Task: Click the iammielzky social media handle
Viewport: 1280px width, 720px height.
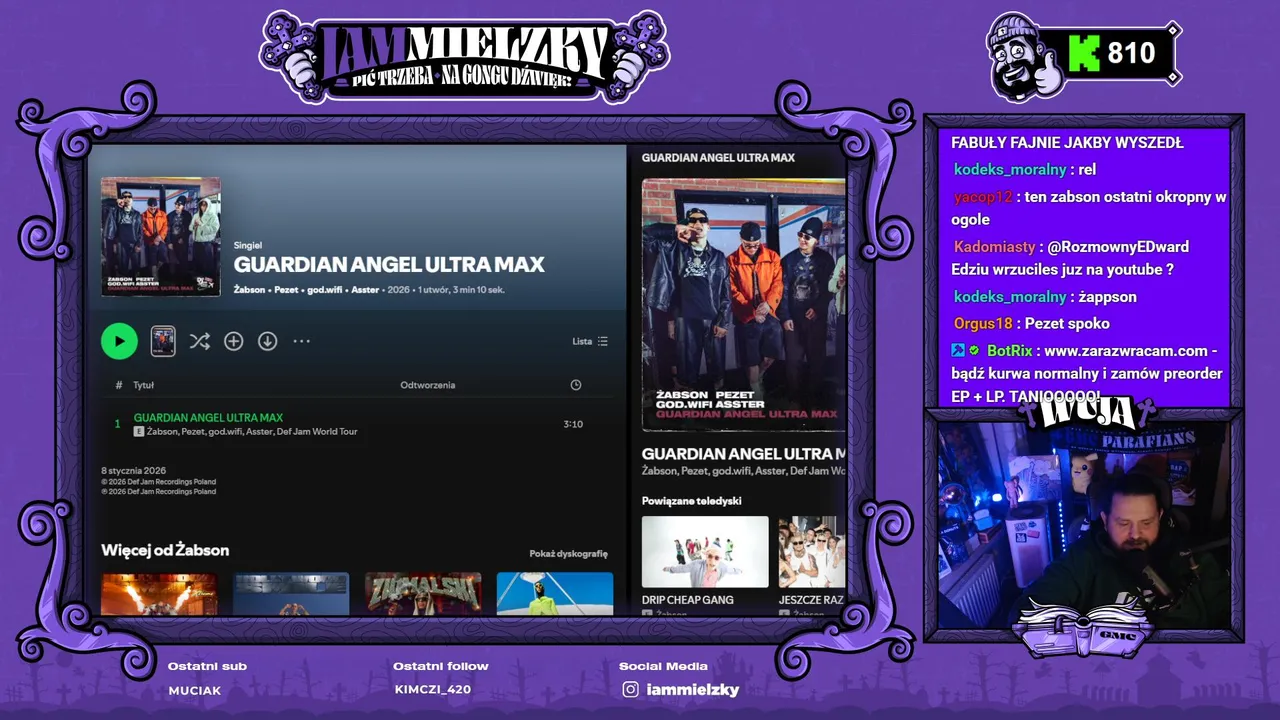Action: coord(693,689)
